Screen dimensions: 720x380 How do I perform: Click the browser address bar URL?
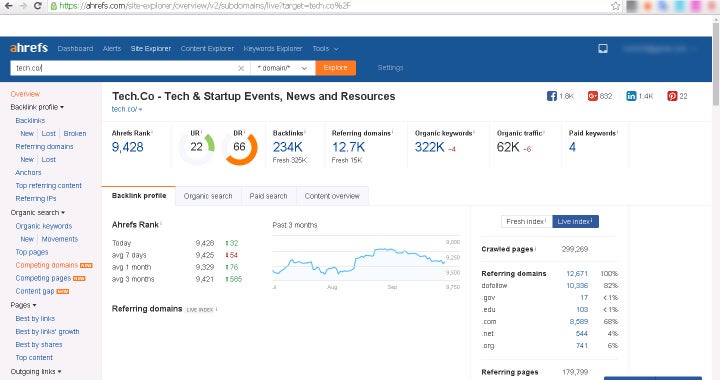tap(205, 6)
